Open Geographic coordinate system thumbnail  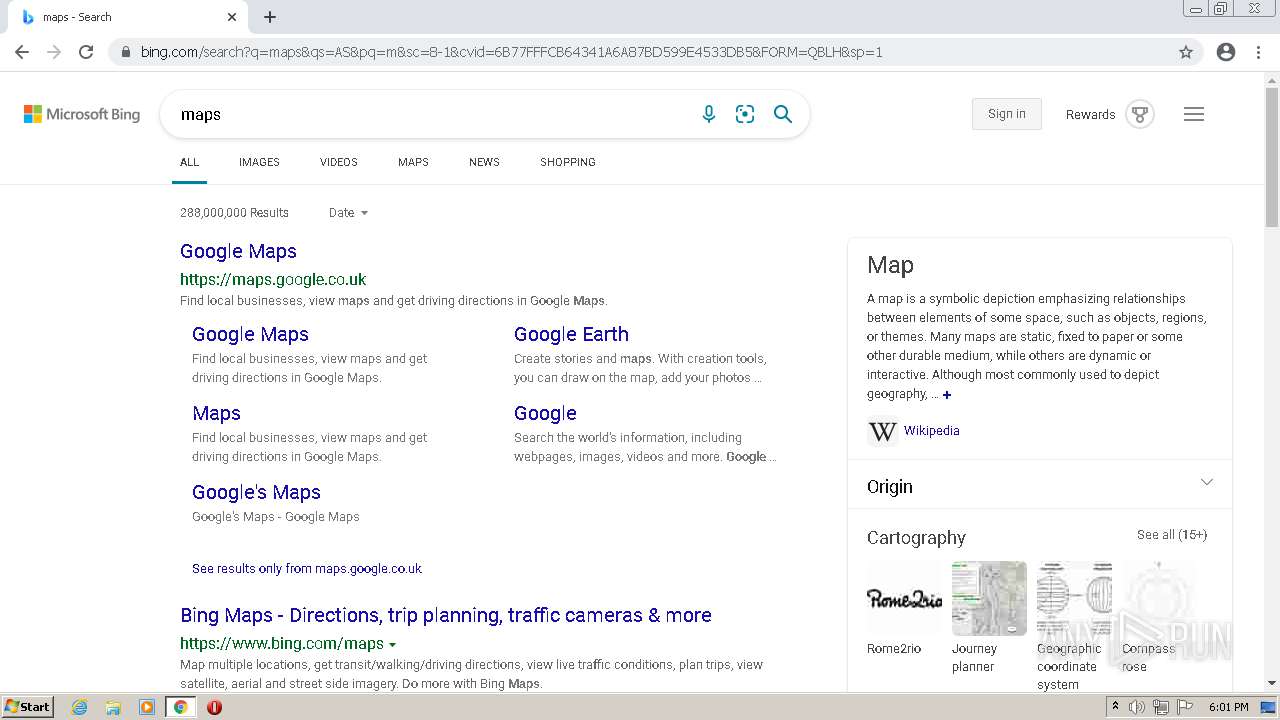tap(1074, 598)
